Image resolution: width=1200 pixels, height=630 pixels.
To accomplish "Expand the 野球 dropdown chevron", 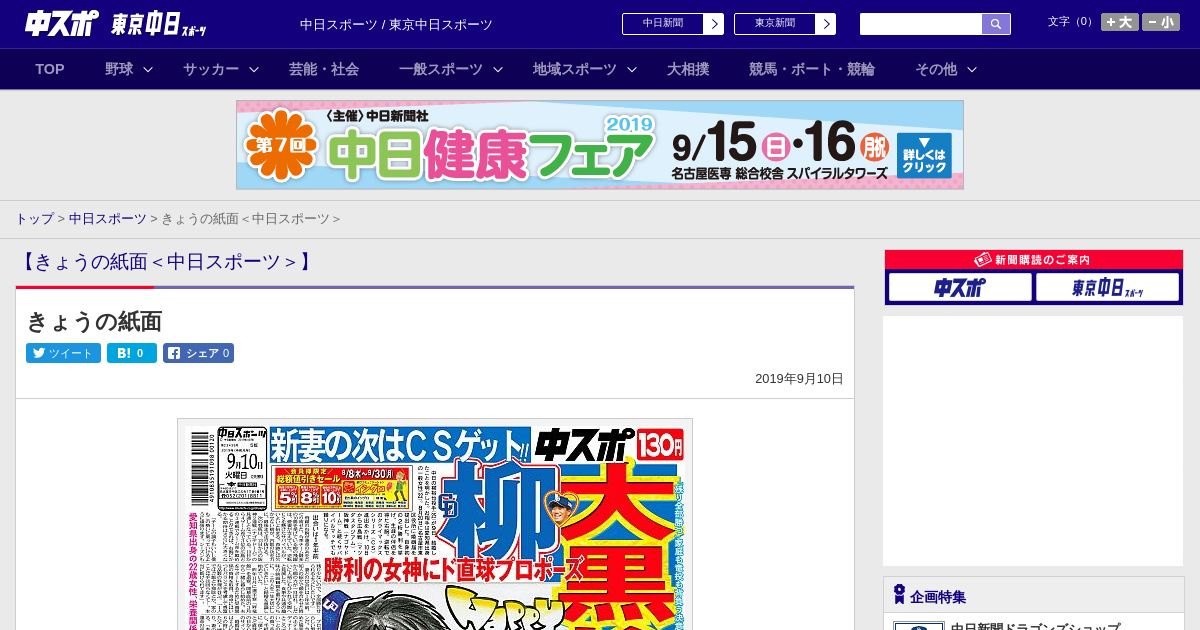I will pos(148,69).
